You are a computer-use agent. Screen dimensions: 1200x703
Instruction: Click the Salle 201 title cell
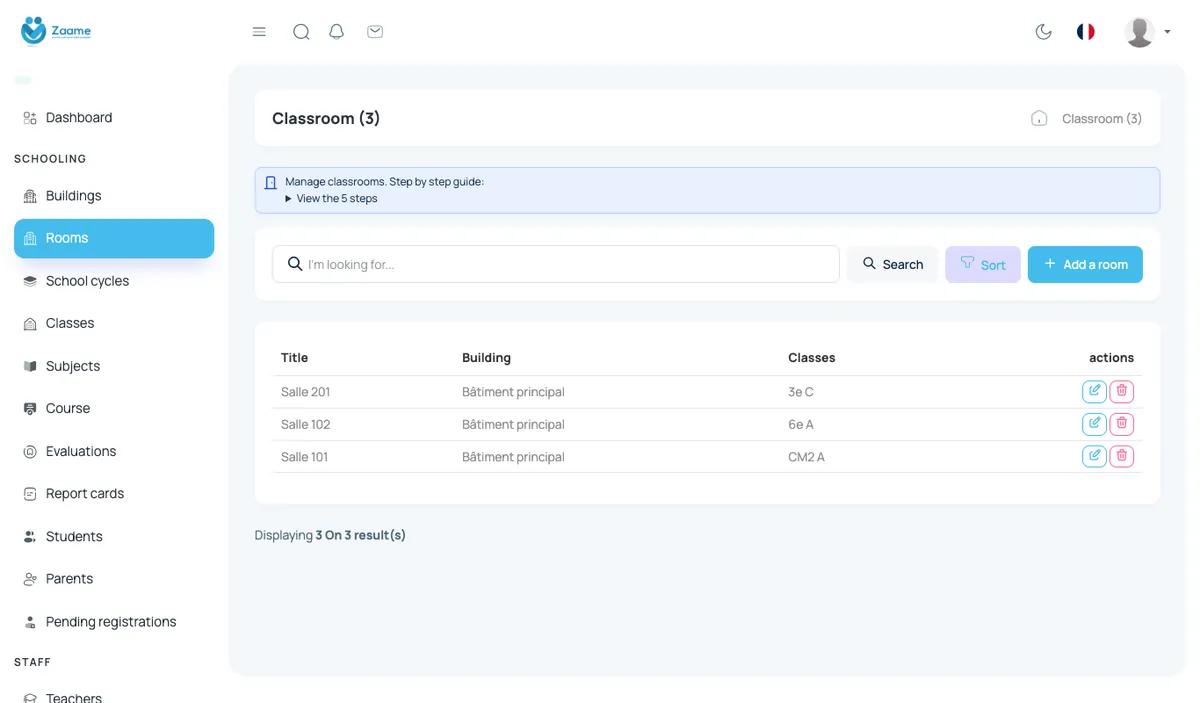pos(305,392)
